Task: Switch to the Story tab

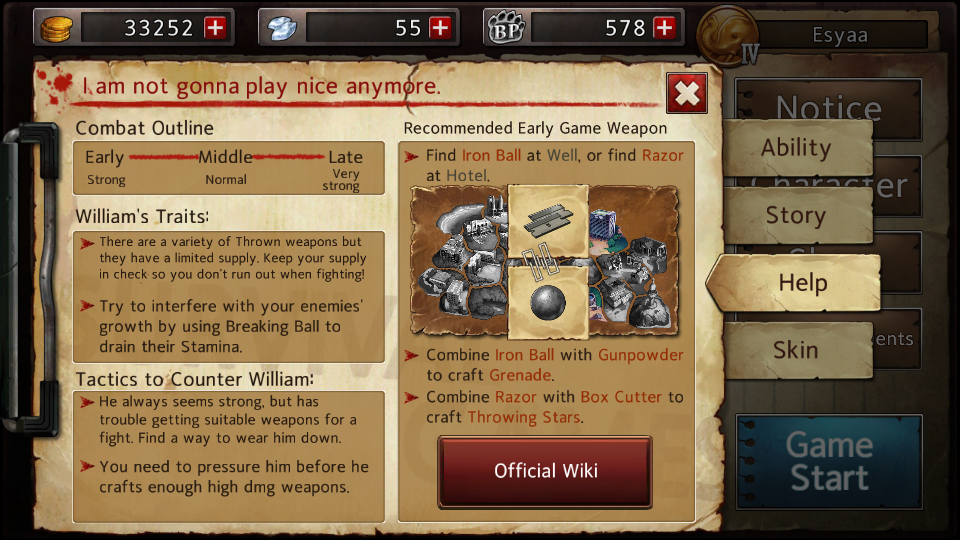Action: [797, 216]
